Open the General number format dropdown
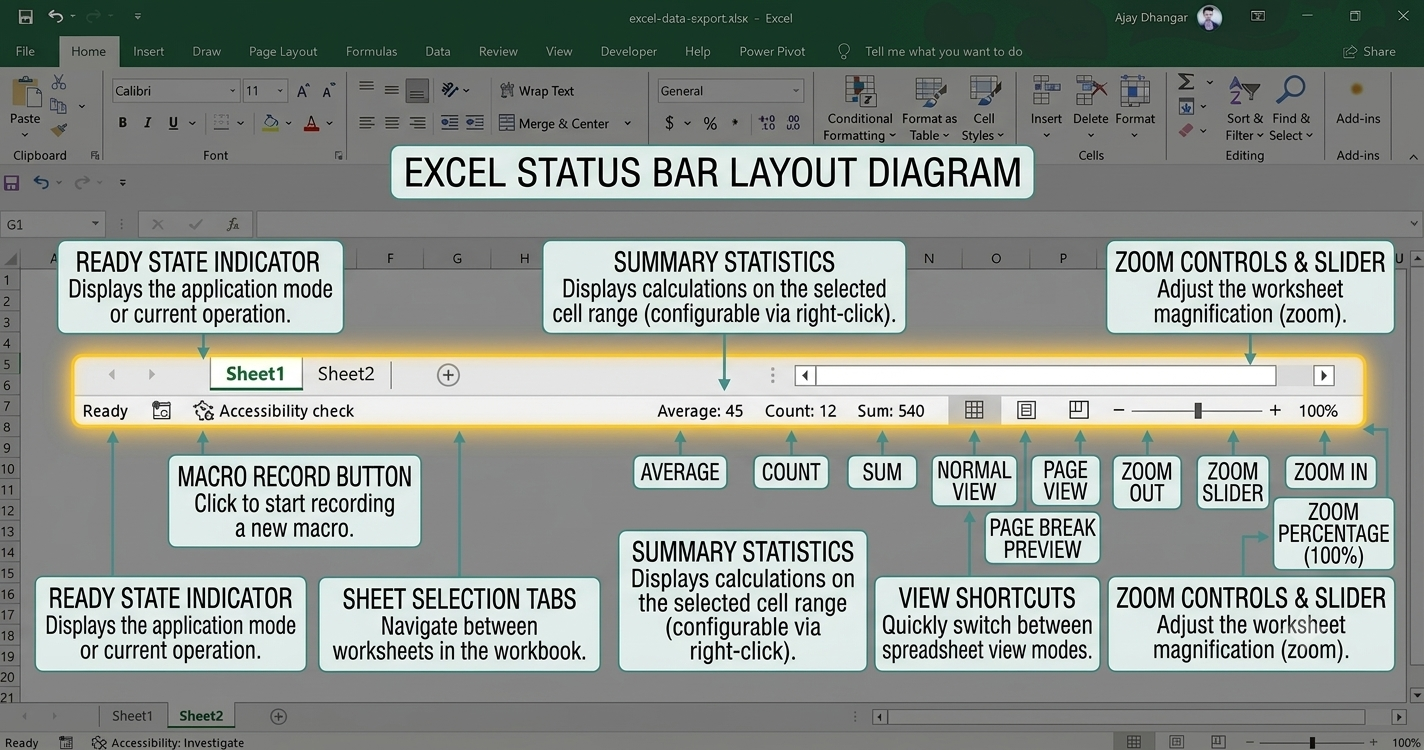This screenshot has height=750, width=1424. click(796, 91)
